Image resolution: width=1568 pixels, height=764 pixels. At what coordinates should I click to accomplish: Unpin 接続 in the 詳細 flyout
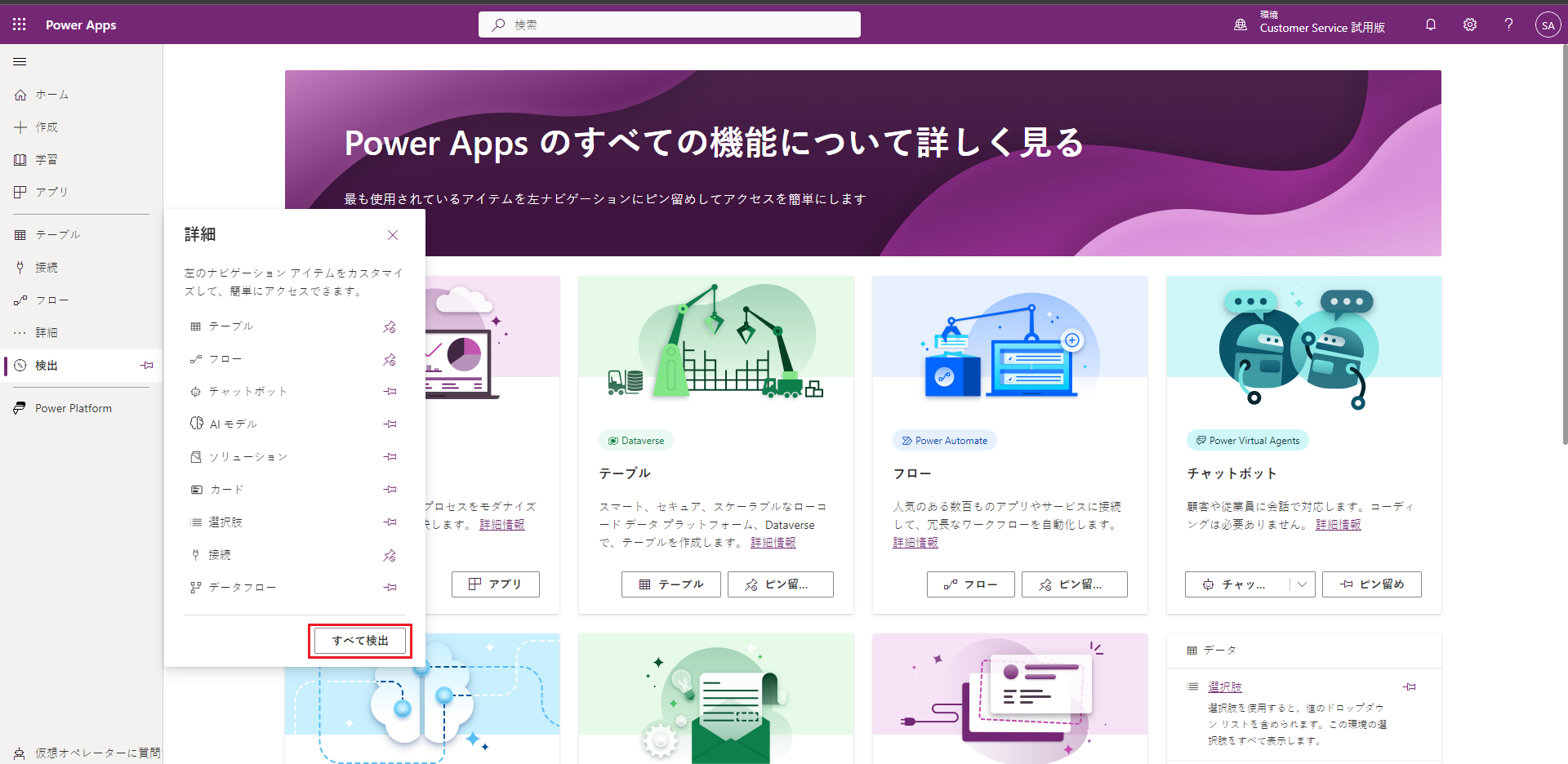(390, 555)
